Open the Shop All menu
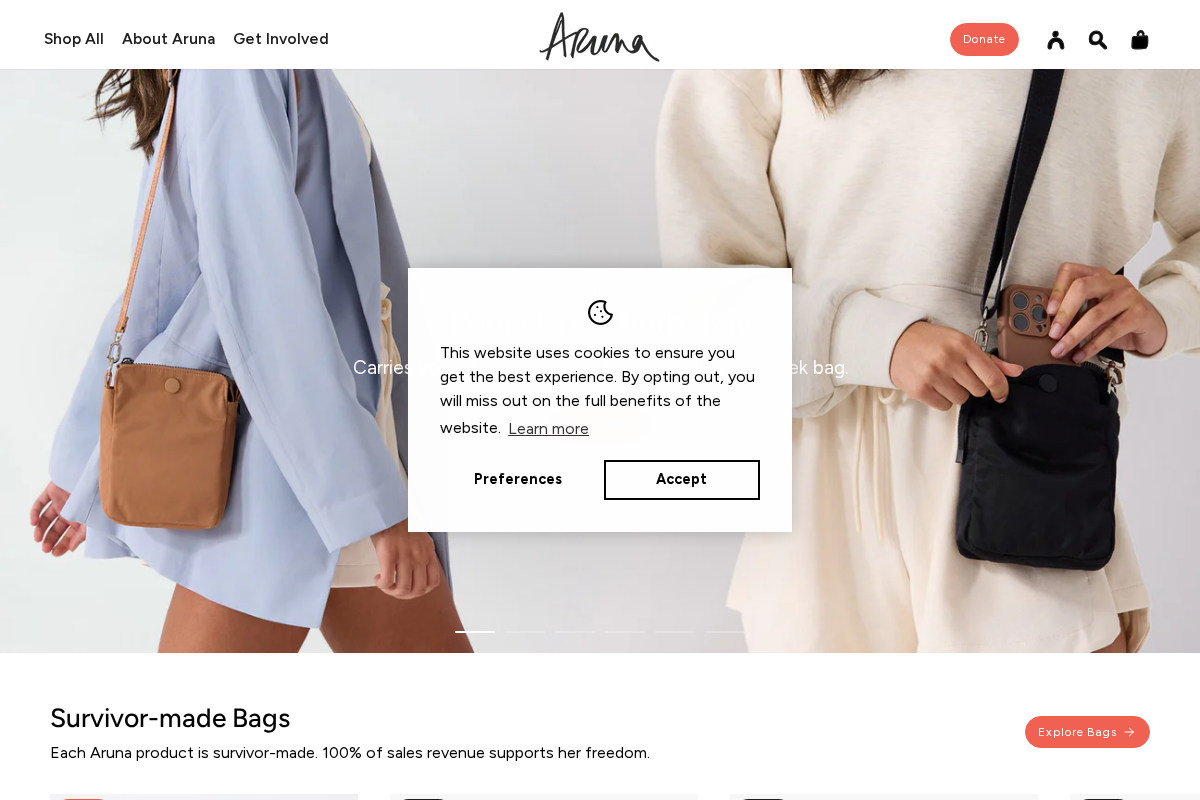 [74, 39]
